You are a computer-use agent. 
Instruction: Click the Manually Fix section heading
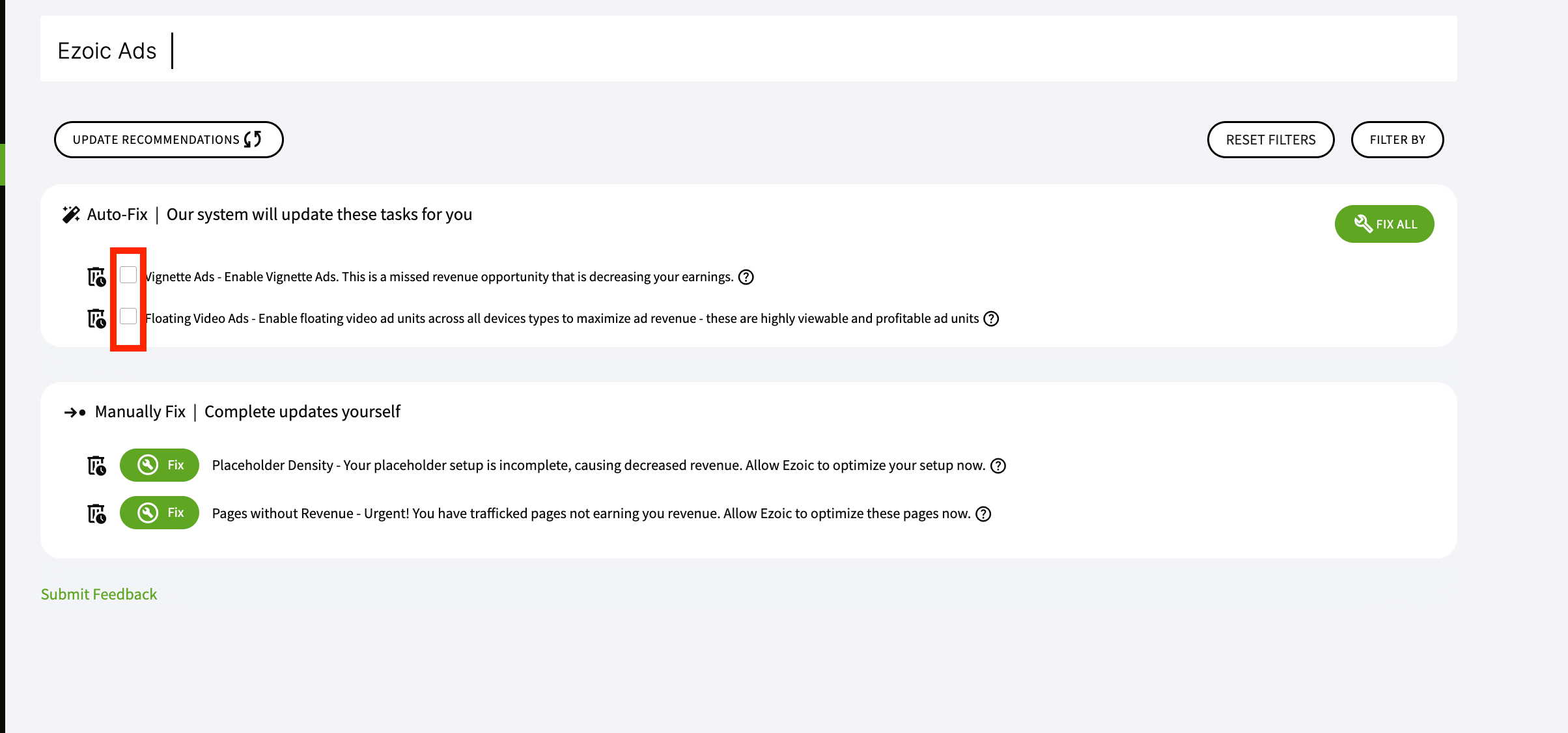247,411
